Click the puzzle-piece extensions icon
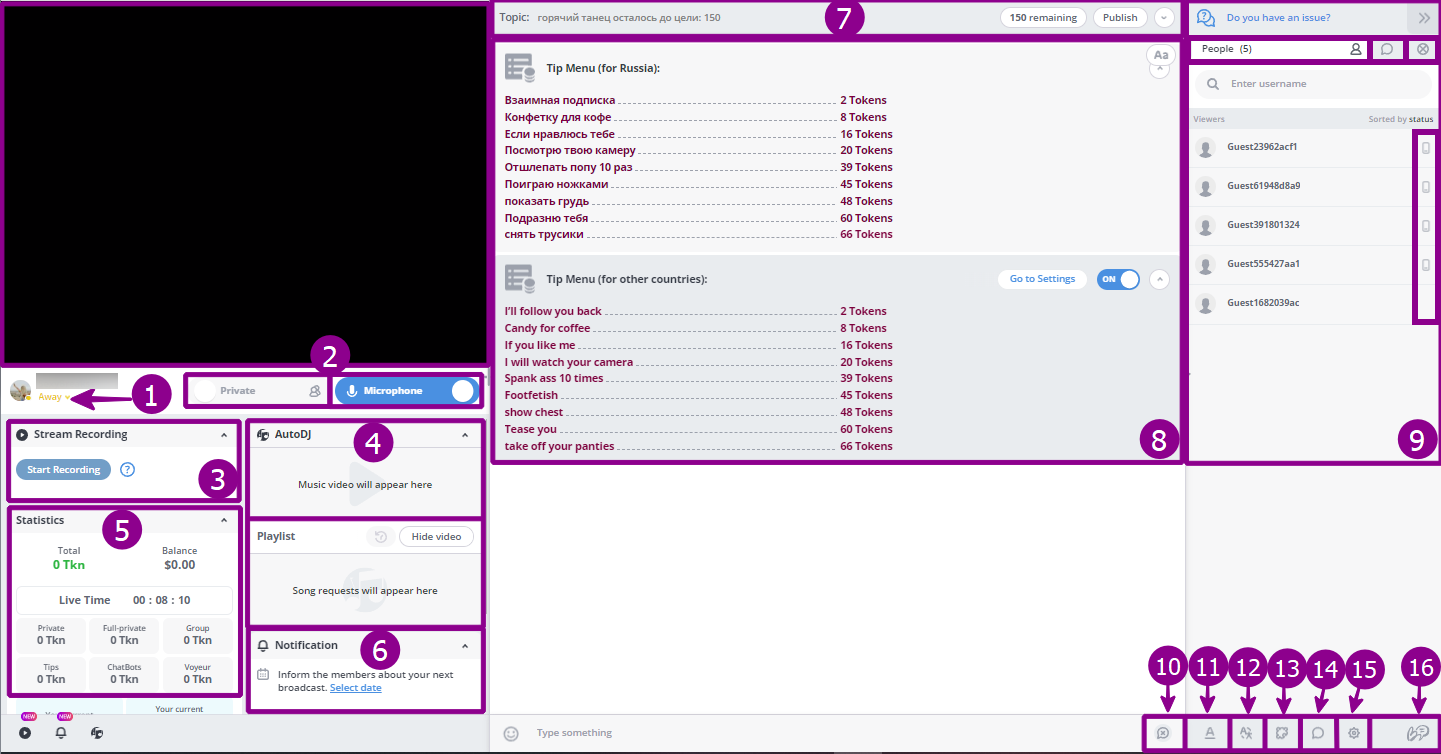Viewport: 1441px width, 754px height. pos(1281,733)
